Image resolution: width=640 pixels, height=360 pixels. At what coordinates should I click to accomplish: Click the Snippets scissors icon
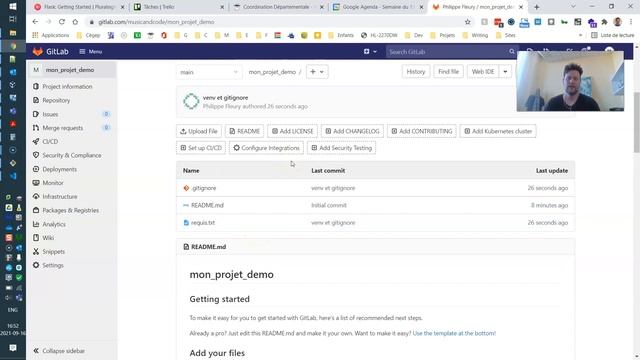(x=36, y=251)
